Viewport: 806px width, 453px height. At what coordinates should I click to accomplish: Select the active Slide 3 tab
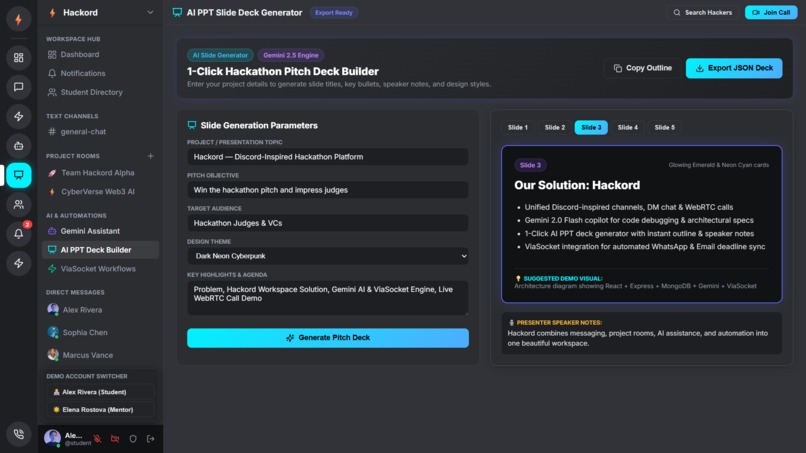[x=591, y=128]
